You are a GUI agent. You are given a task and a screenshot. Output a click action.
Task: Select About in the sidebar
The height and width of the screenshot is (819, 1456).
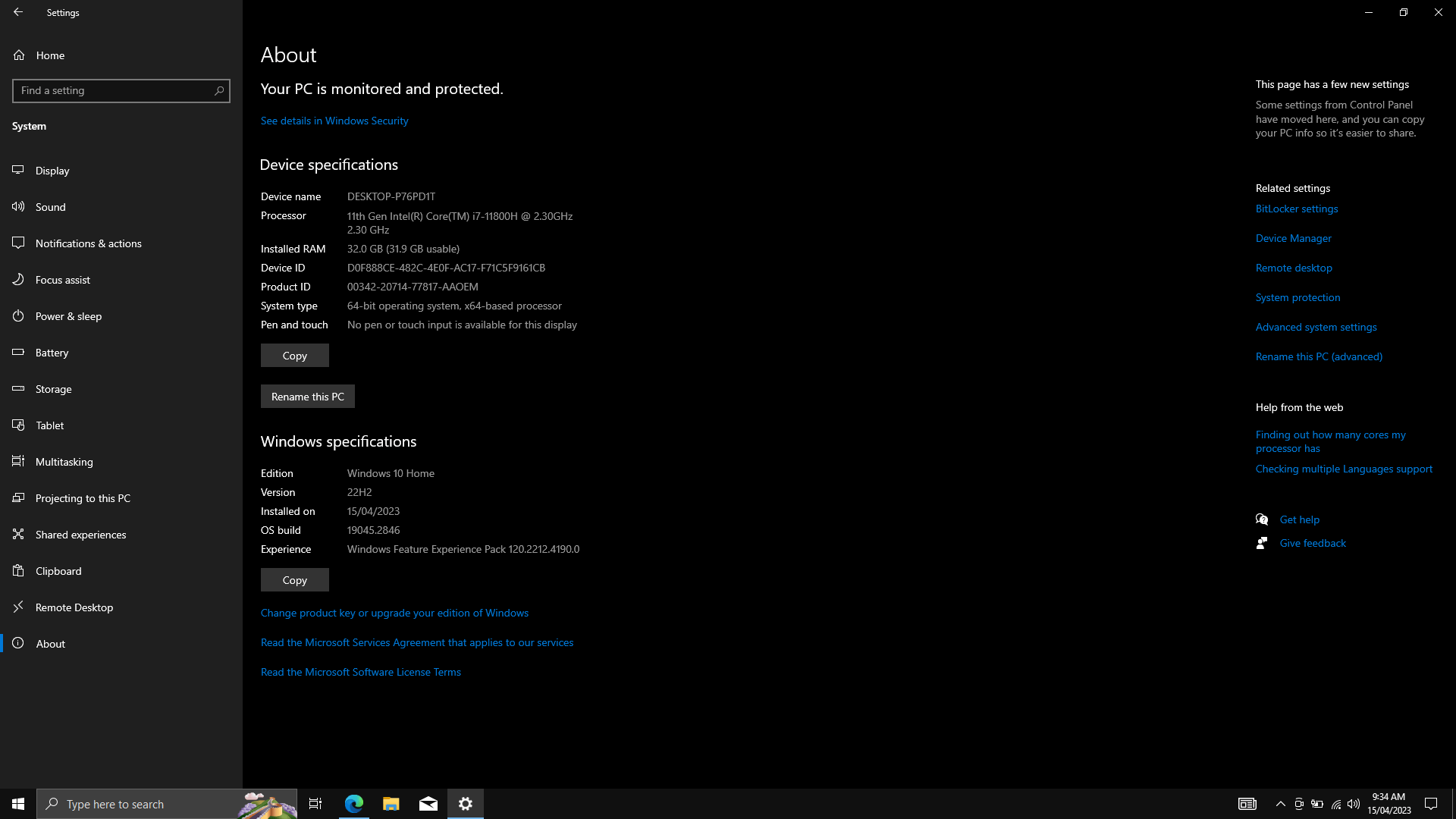point(121,644)
